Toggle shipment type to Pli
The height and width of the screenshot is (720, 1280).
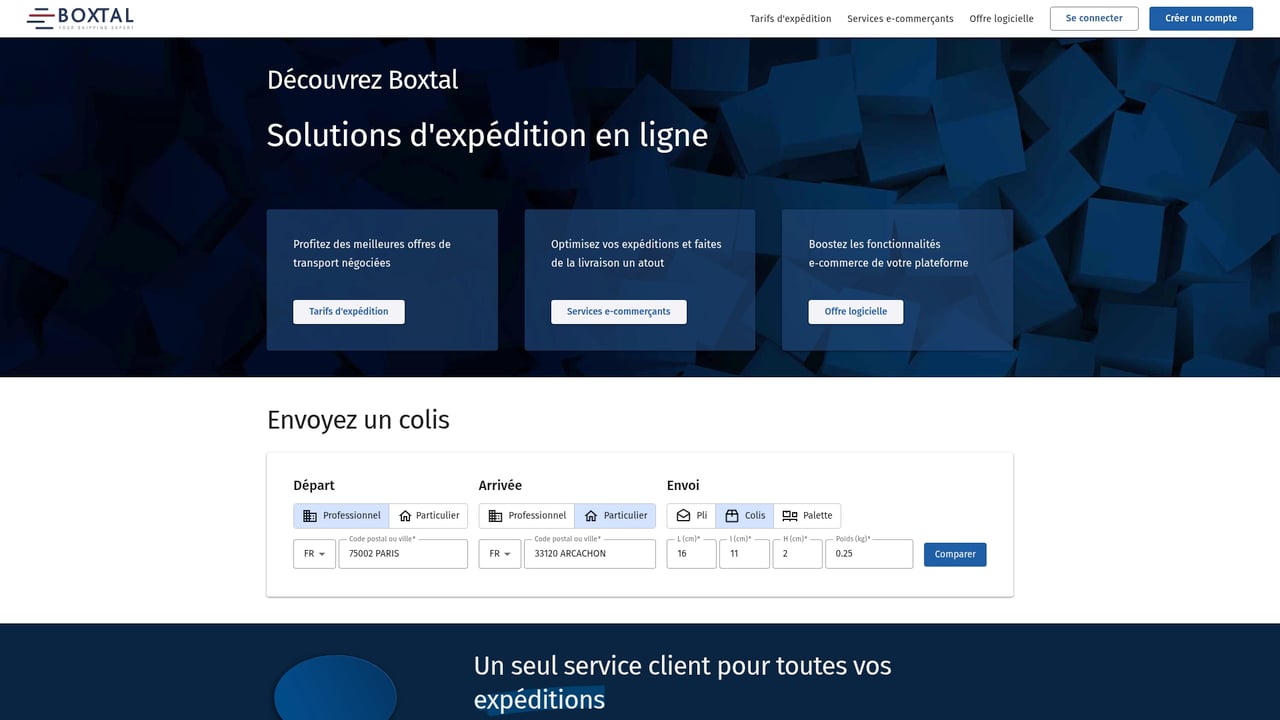coord(691,515)
